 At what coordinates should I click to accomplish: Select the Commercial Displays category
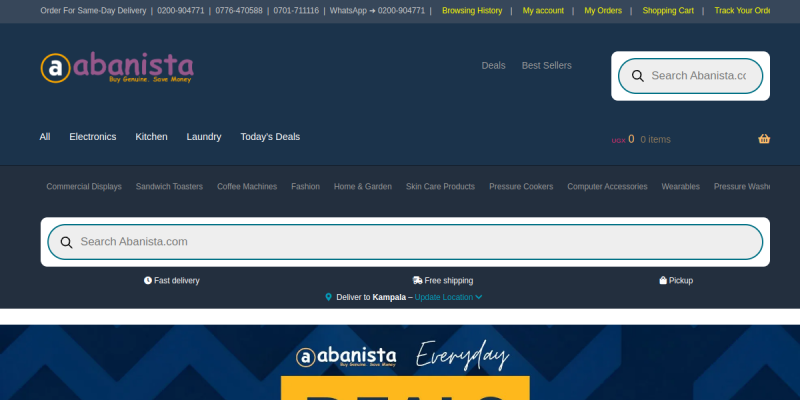click(x=84, y=187)
